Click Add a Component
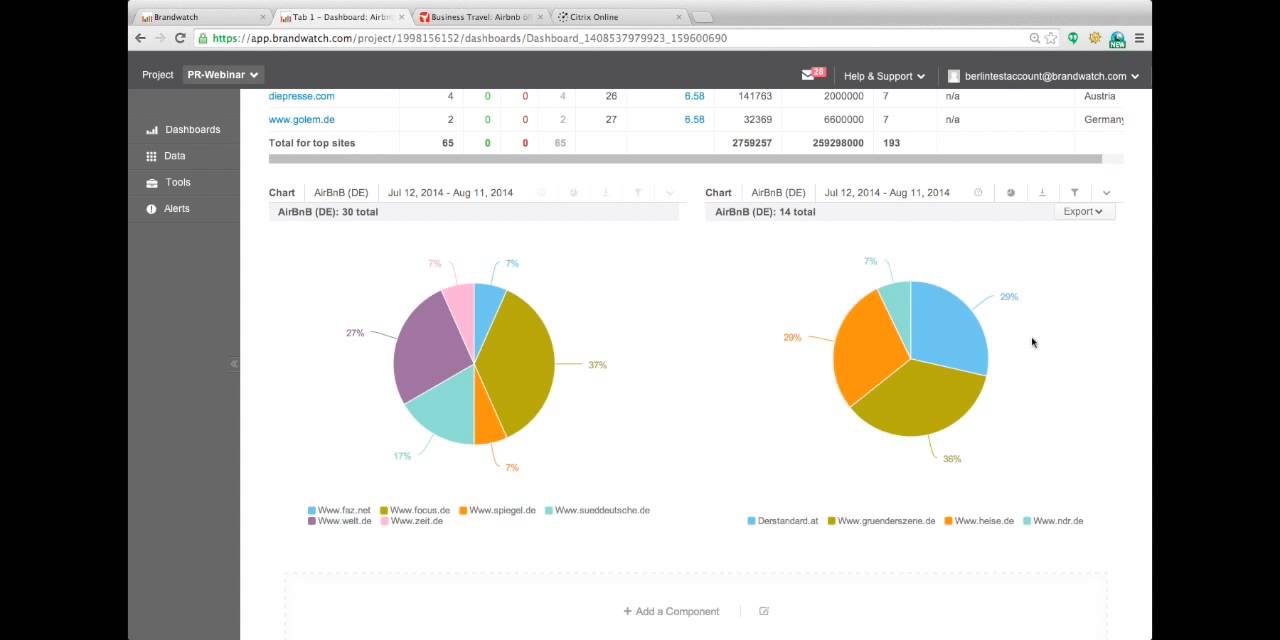Screen dimensions: 1280x640 click(x=671, y=611)
